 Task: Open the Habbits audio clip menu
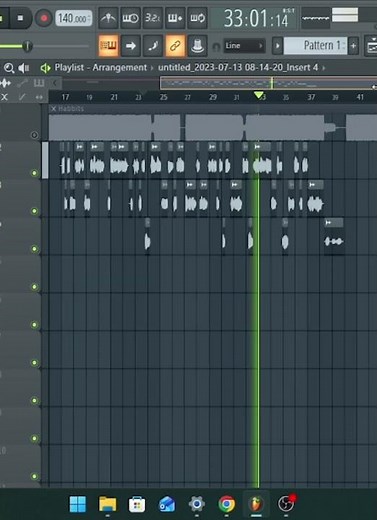53,109
